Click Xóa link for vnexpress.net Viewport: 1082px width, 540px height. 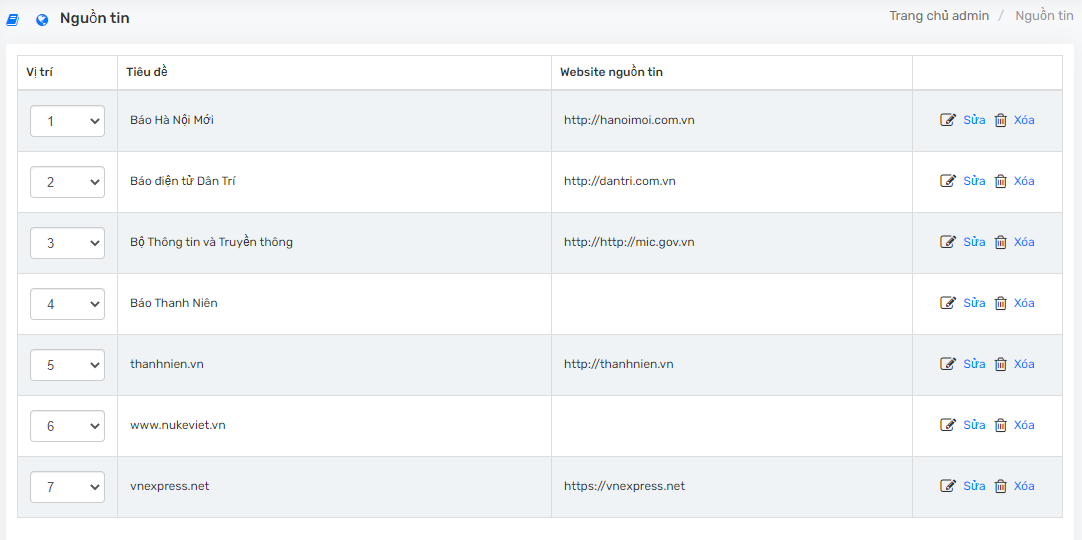tap(1024, 486)
